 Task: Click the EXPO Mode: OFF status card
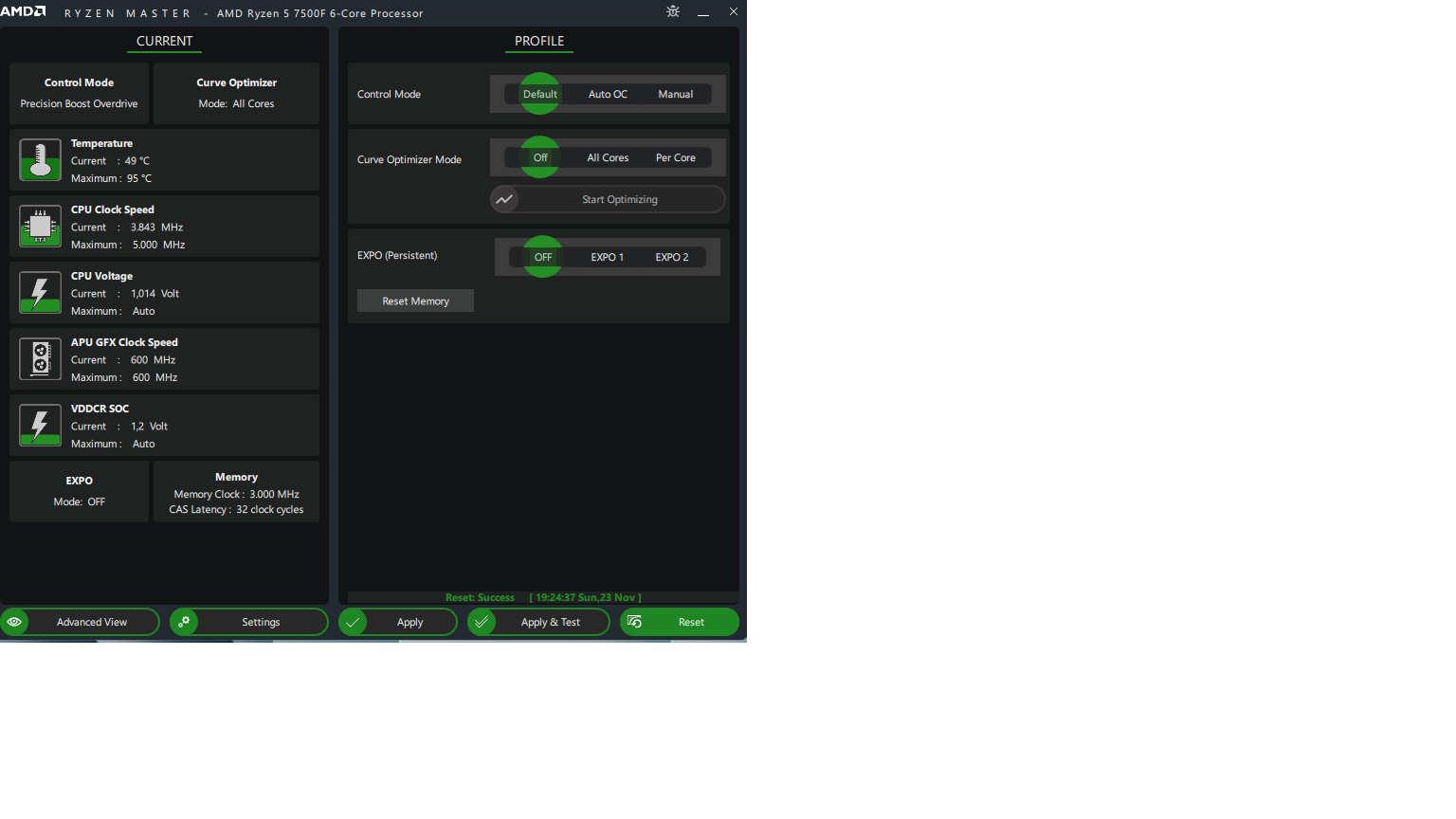79,491
